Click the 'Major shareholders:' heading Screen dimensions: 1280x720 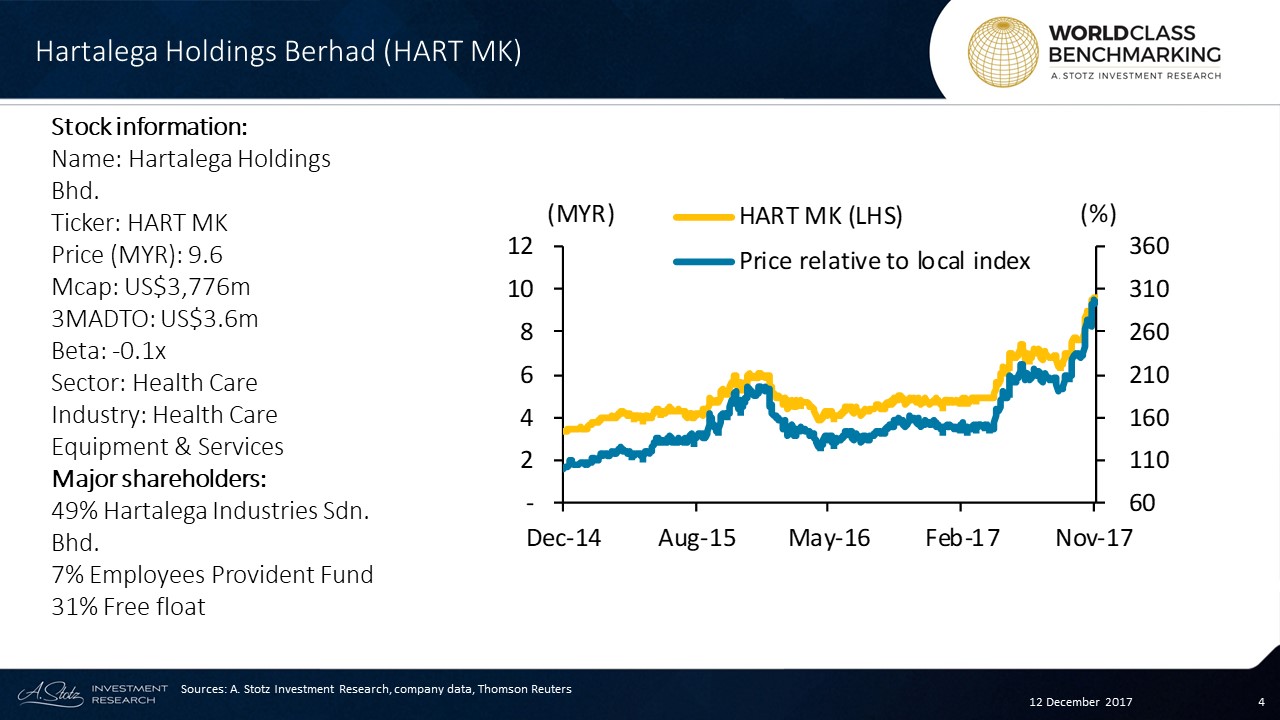pos(158,479)
